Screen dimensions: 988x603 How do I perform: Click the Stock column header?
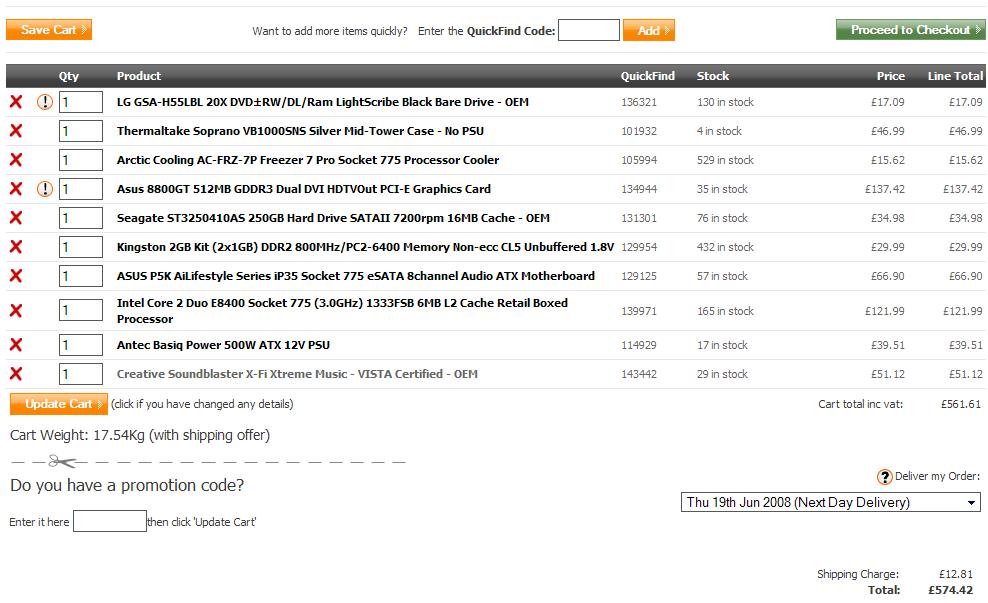[x=713, y=76]
